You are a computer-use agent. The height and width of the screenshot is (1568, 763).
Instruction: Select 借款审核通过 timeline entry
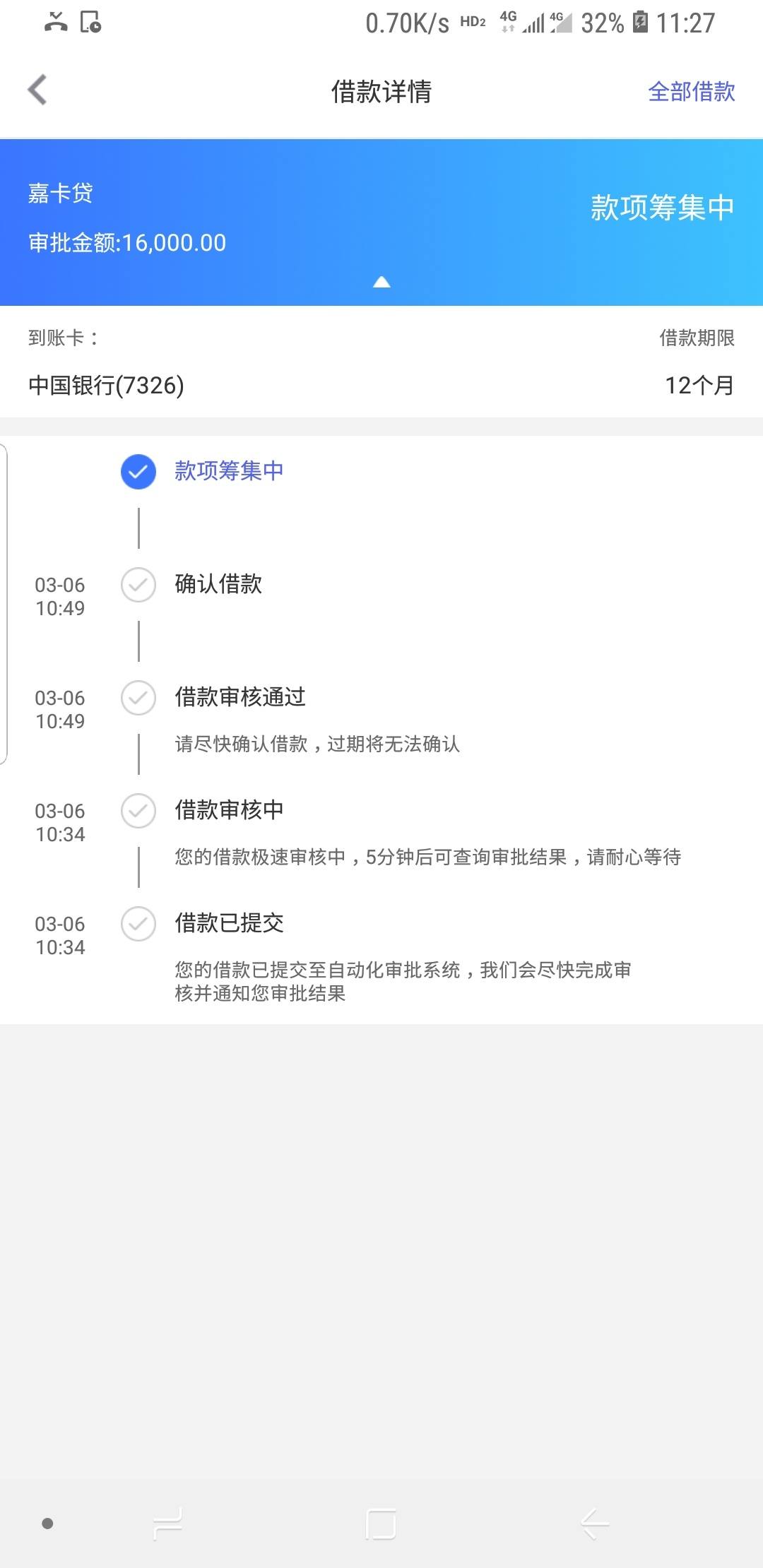240,696
